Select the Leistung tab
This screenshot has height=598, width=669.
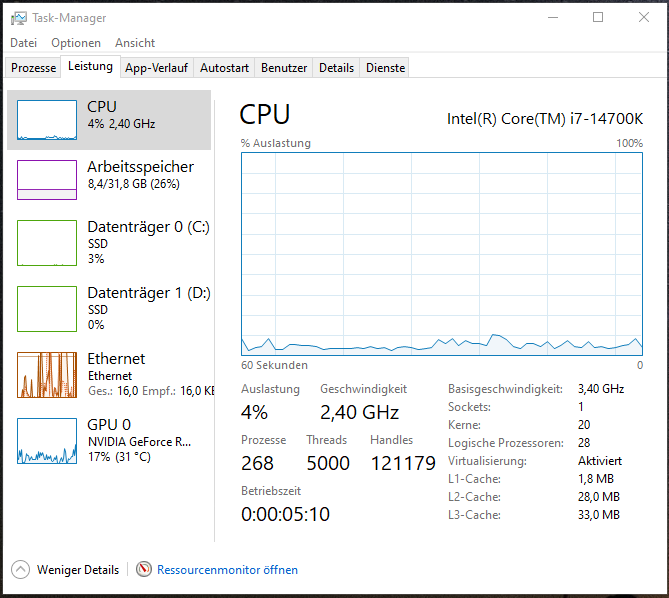tap(90, 67)
